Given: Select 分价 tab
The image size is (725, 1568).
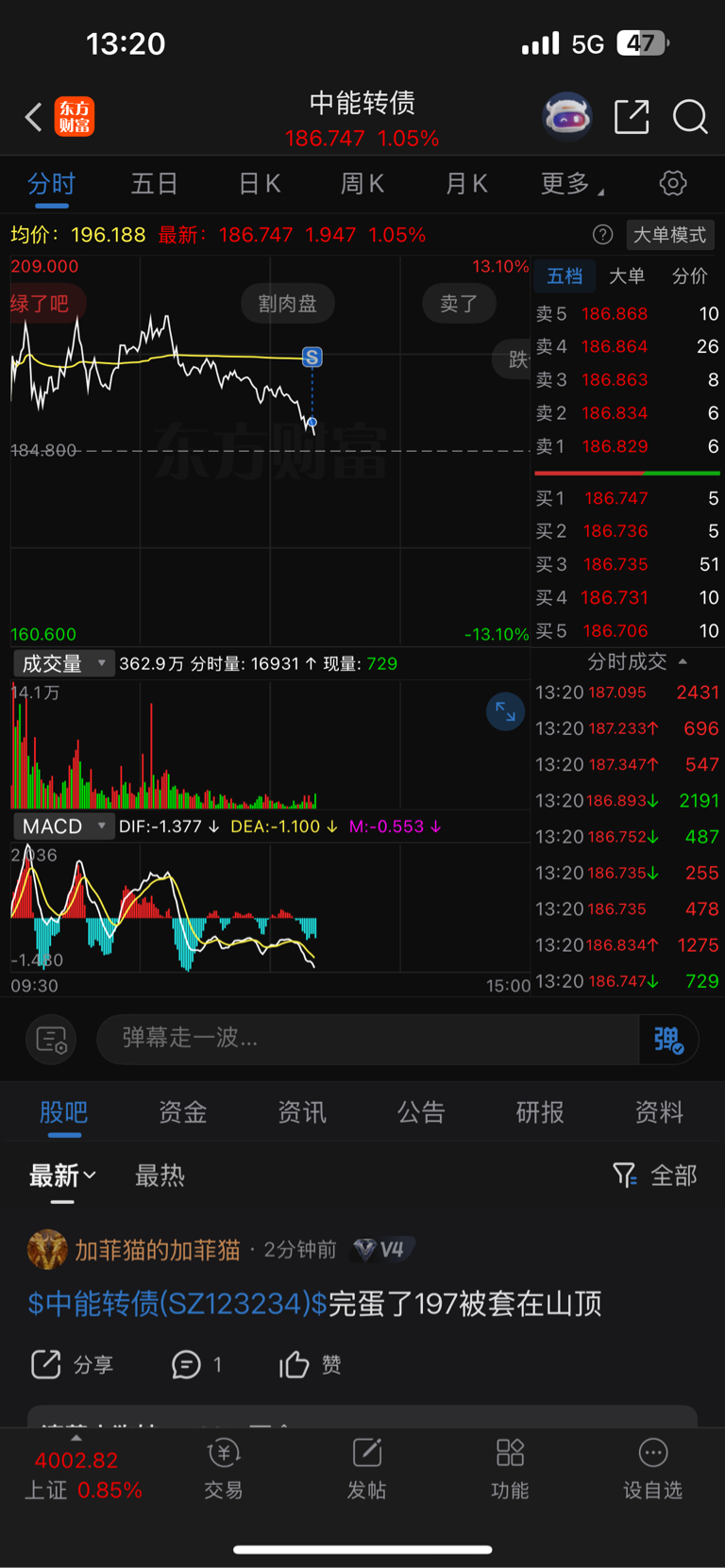Looking at the screenshot, I should [x=689, y=276].
